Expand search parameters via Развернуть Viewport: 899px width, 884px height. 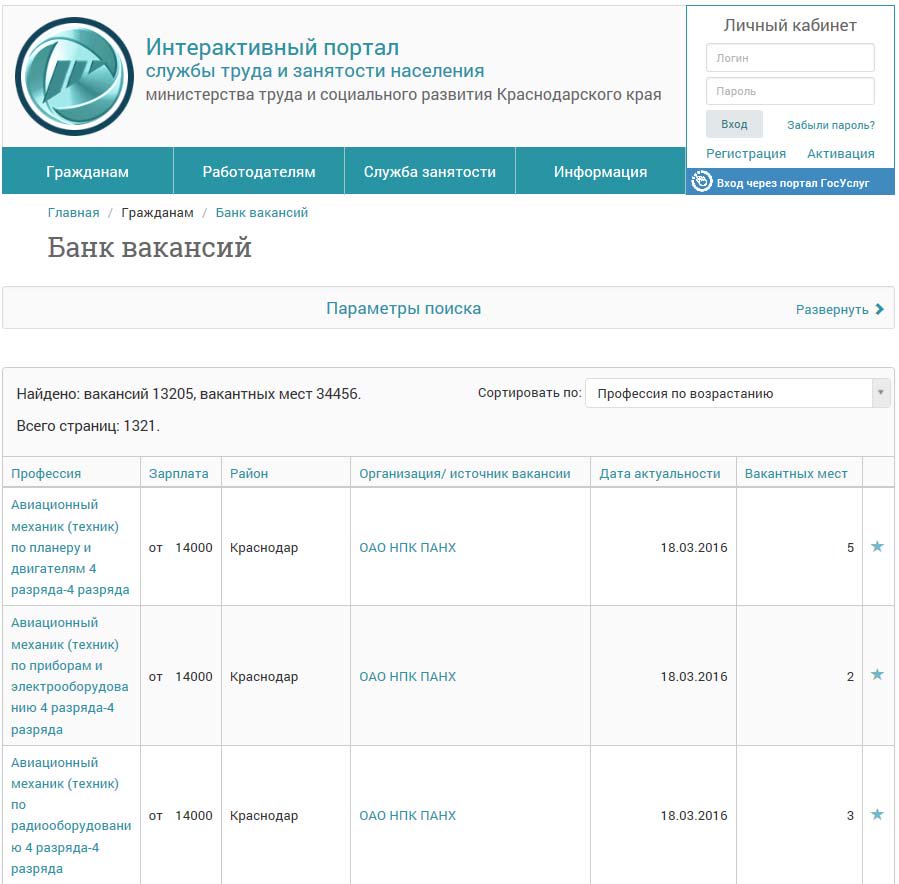click(x=839, y=310)
